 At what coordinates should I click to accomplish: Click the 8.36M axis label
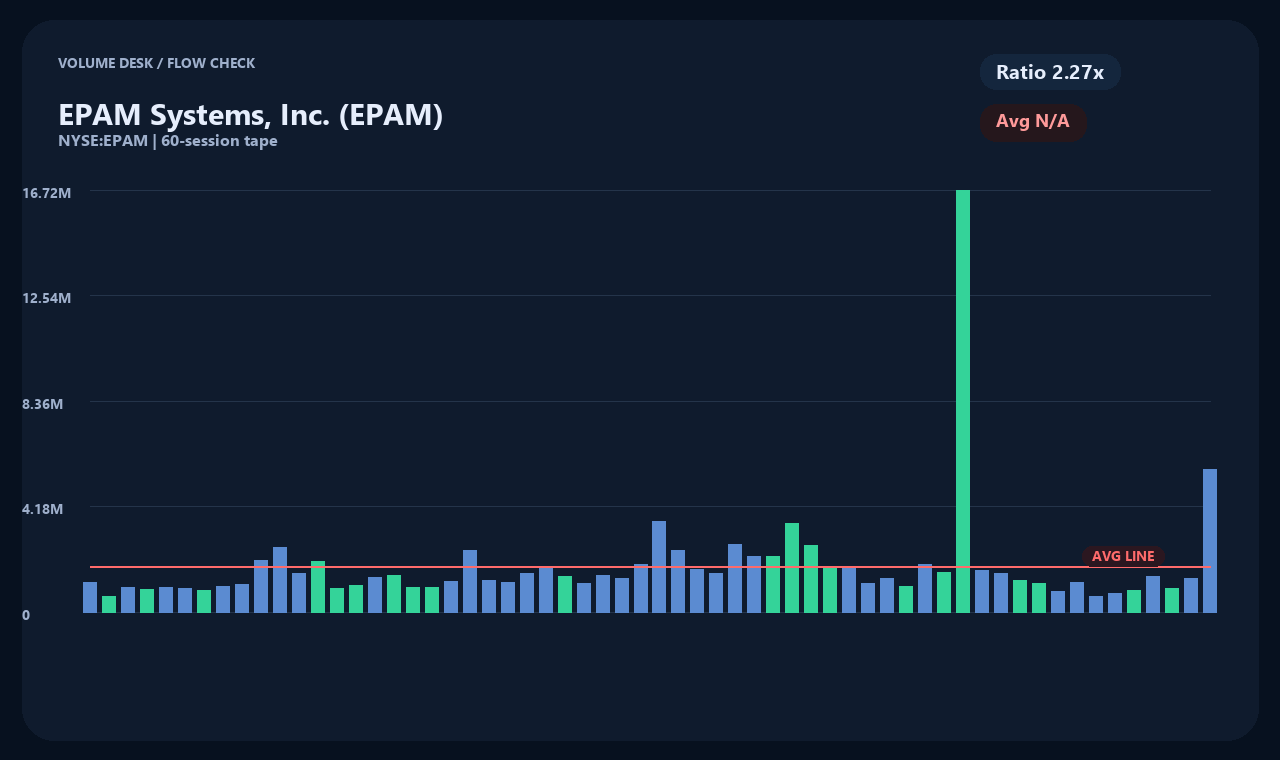pyautogui.click(x=43, y=404)
